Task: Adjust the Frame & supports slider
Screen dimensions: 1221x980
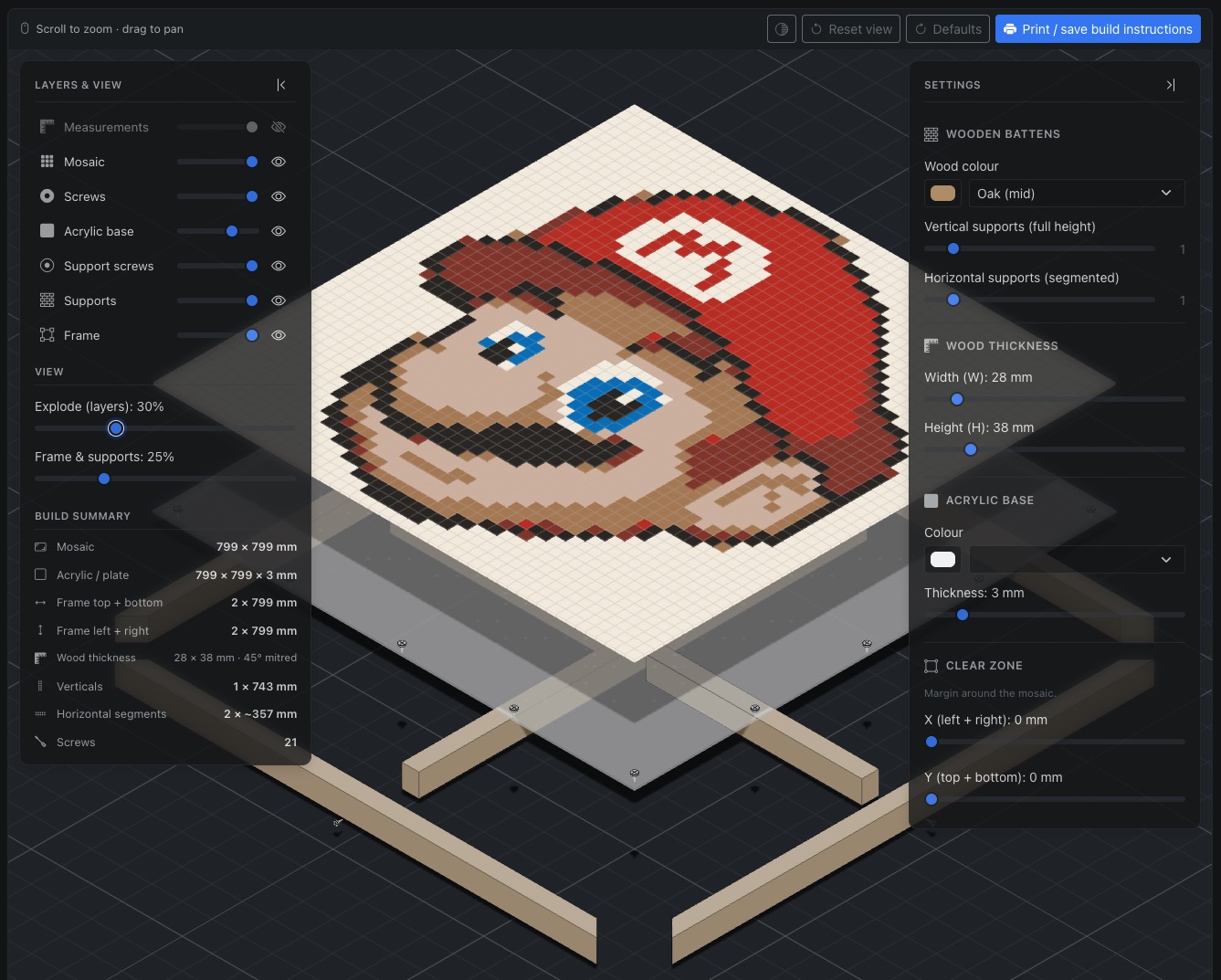Action: [x=165, y=479]
